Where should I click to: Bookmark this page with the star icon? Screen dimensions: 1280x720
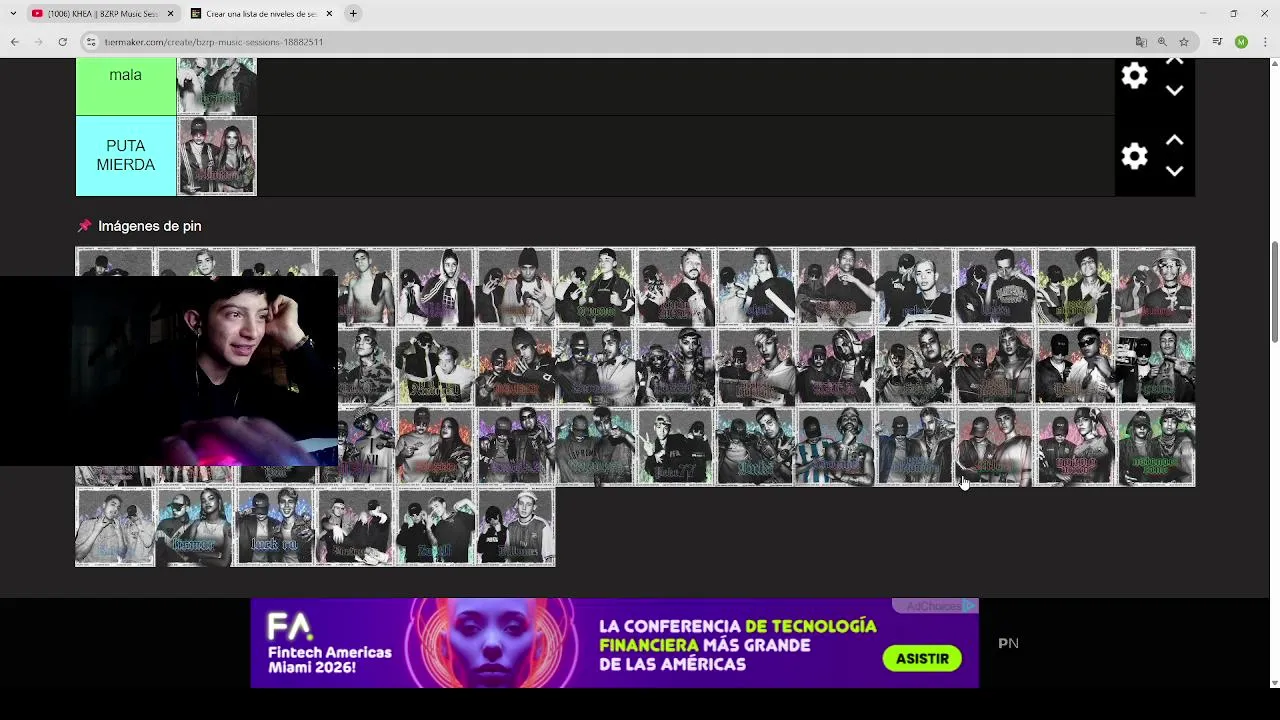1184,42
